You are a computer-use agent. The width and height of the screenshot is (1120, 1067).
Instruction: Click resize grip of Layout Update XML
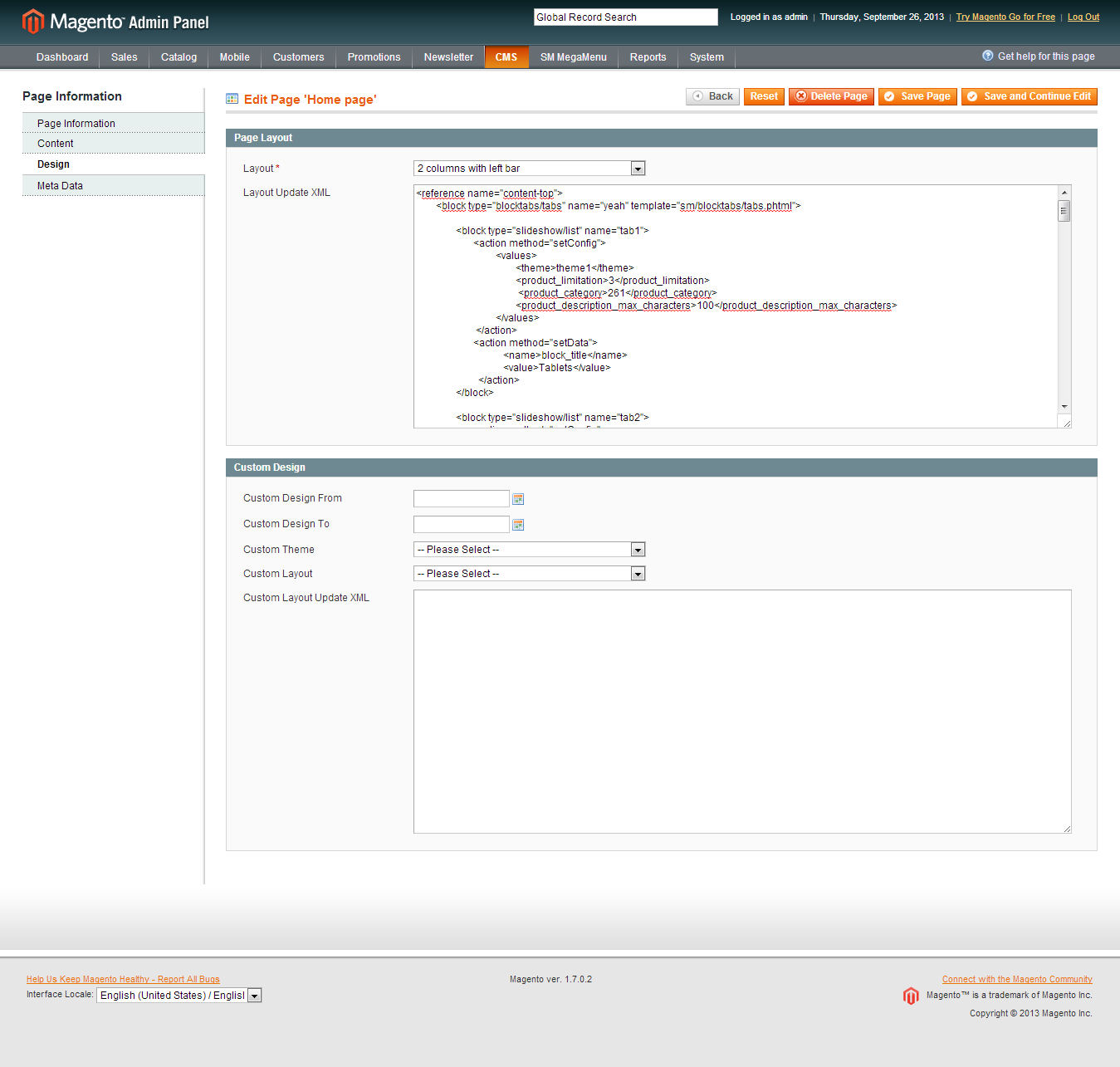pyautogui.click(x=1067, y=423)
